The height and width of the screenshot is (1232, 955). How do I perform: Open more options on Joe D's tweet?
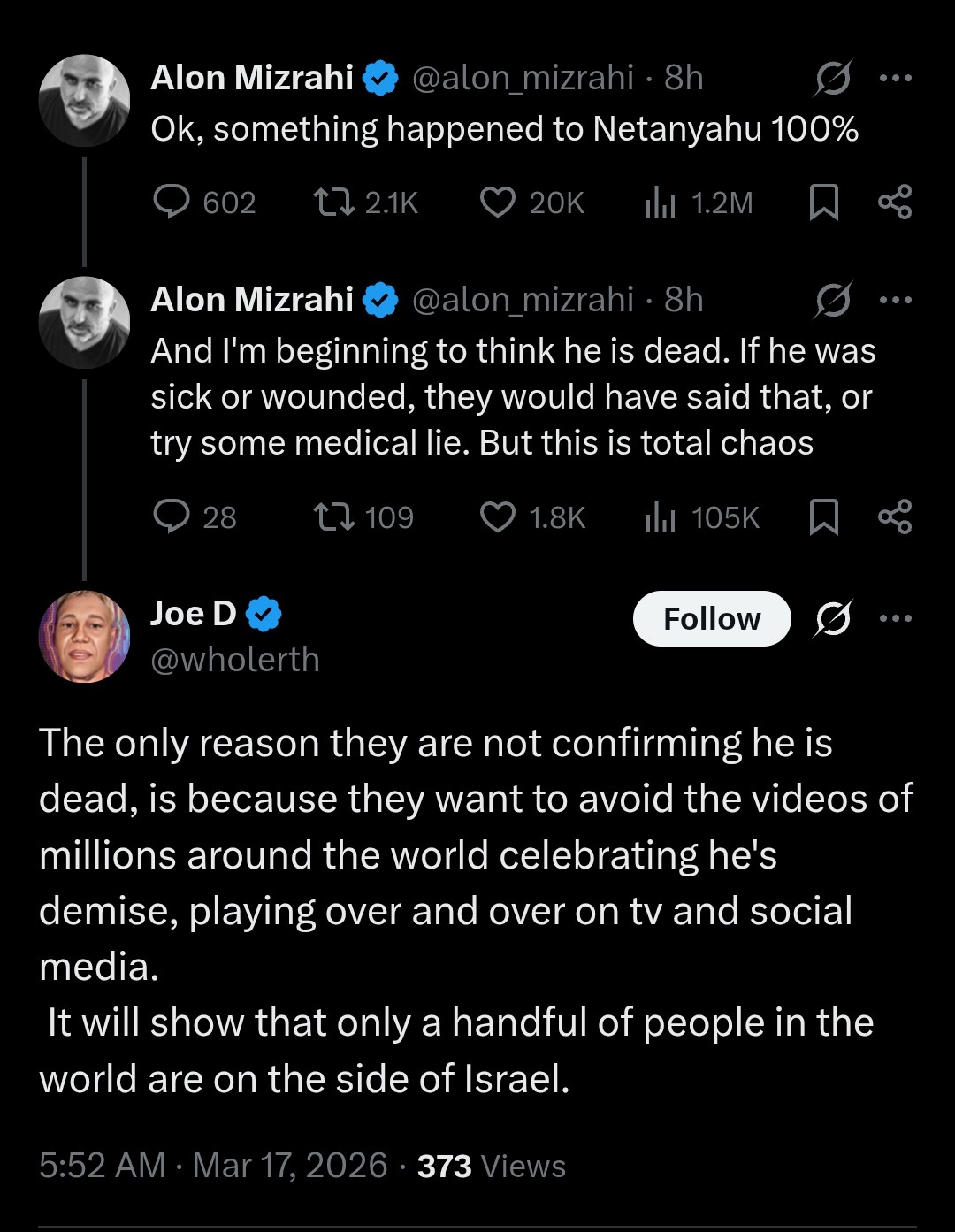coord(895,618)
